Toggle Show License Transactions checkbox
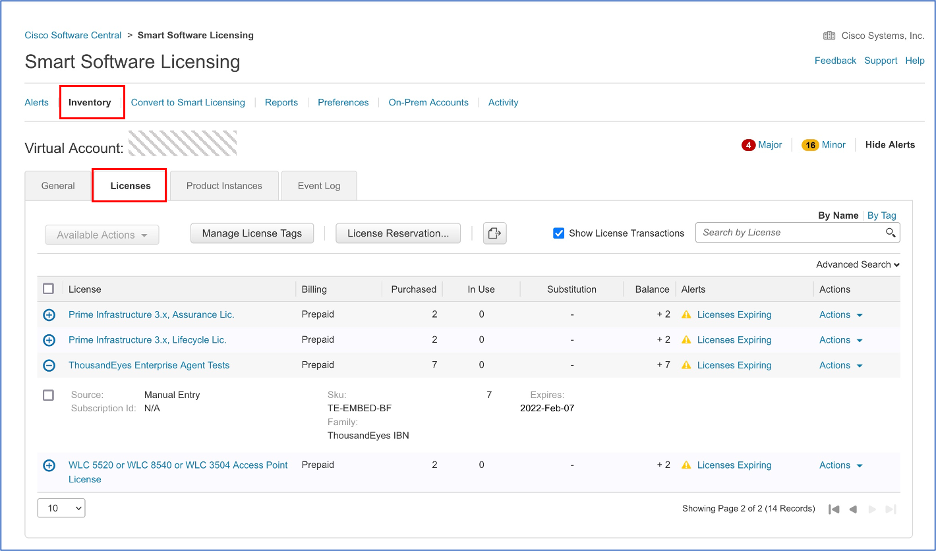The image size is (936, 552). pos(559,233)
